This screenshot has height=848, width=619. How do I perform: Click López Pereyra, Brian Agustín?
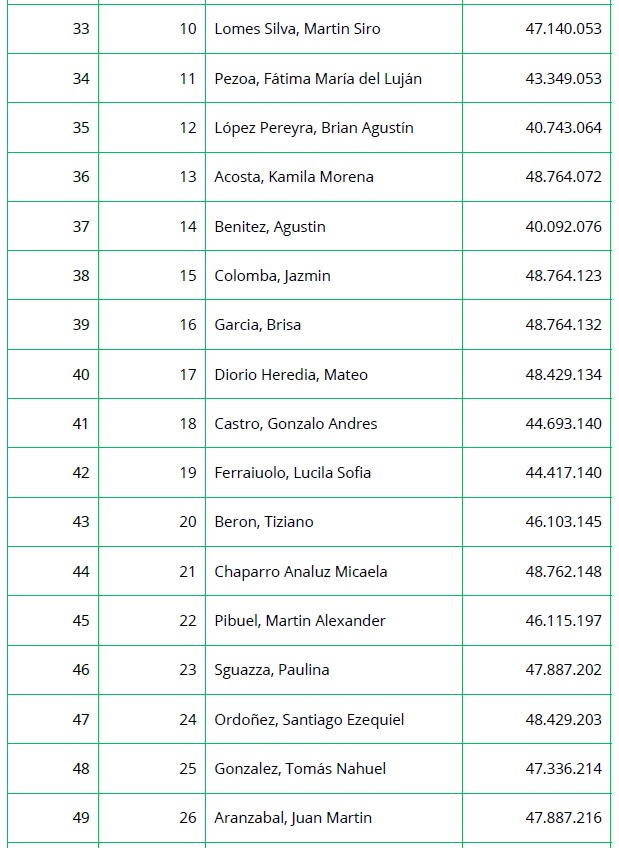coord(313,128)
